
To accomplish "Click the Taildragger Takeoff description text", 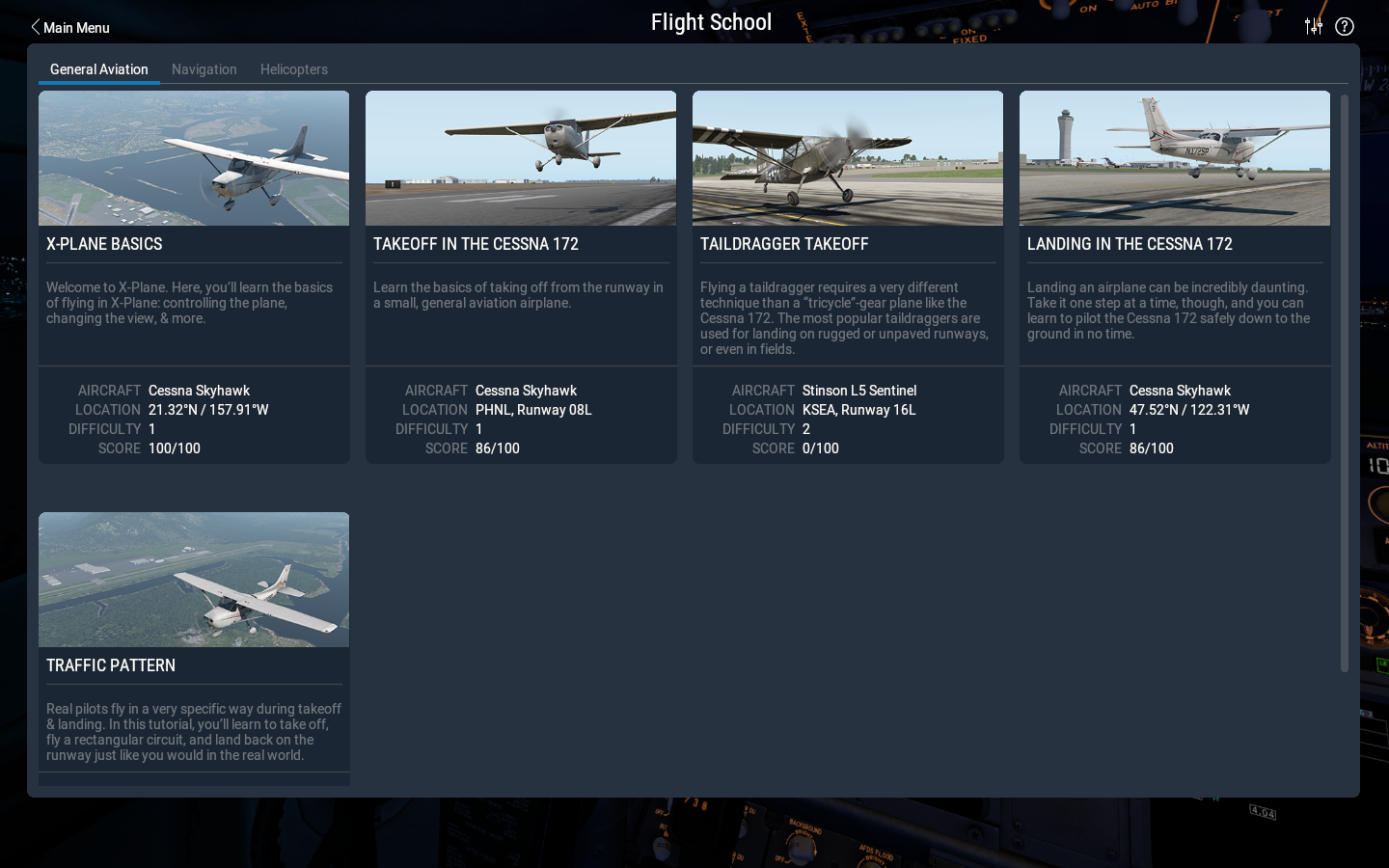I will [844, 318].
